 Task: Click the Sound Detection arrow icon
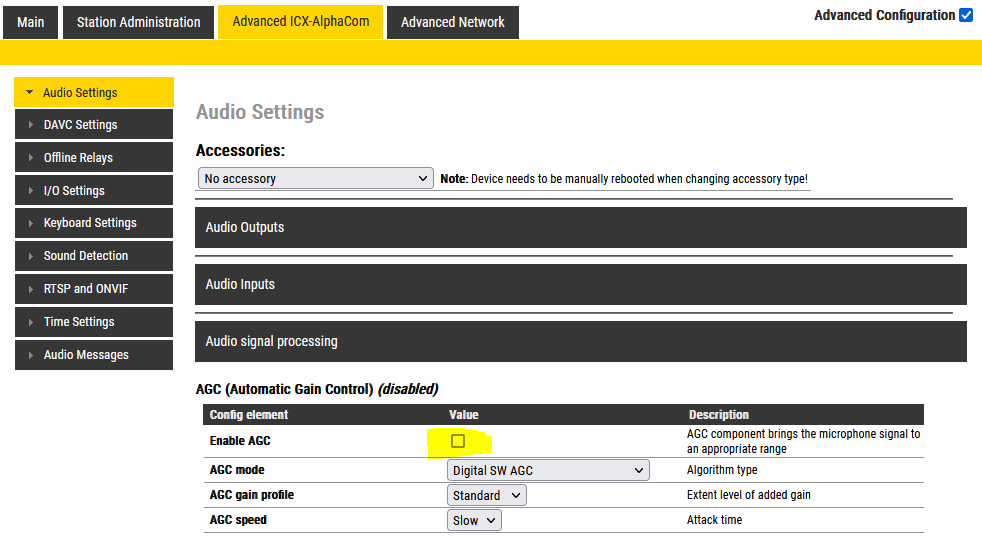[x=30, y=256]
